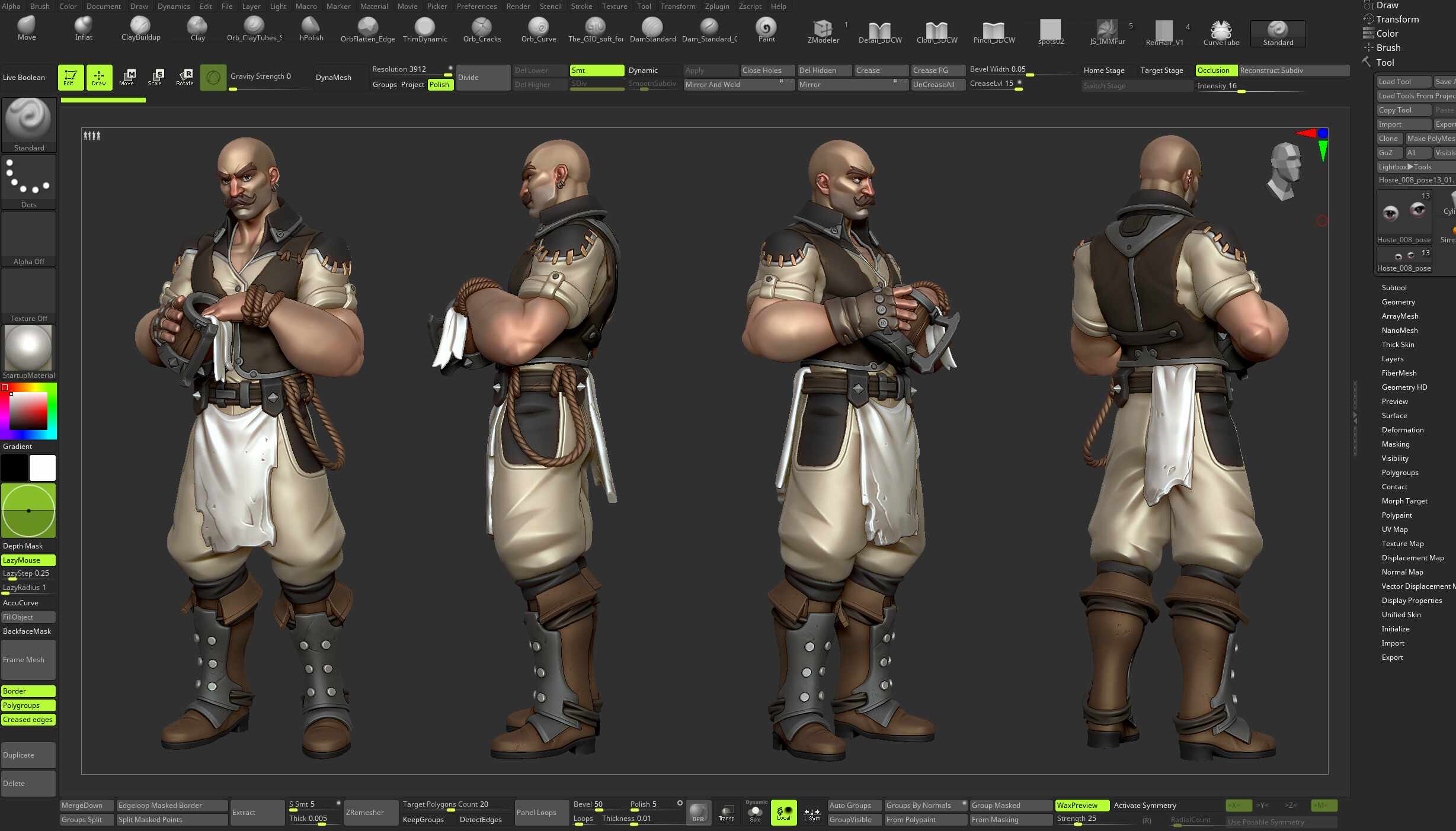Expand the Subtool palette section
1456x831 pixels.
(x=1394, y=287)
